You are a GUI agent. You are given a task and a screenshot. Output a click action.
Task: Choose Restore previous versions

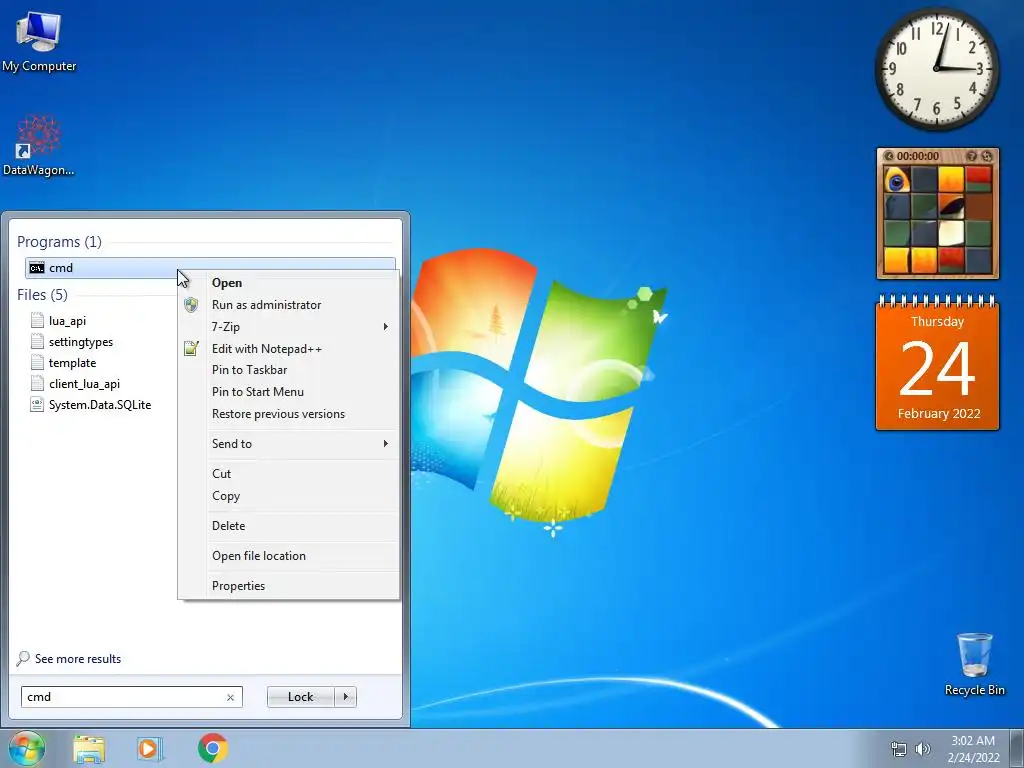[289, 414]
